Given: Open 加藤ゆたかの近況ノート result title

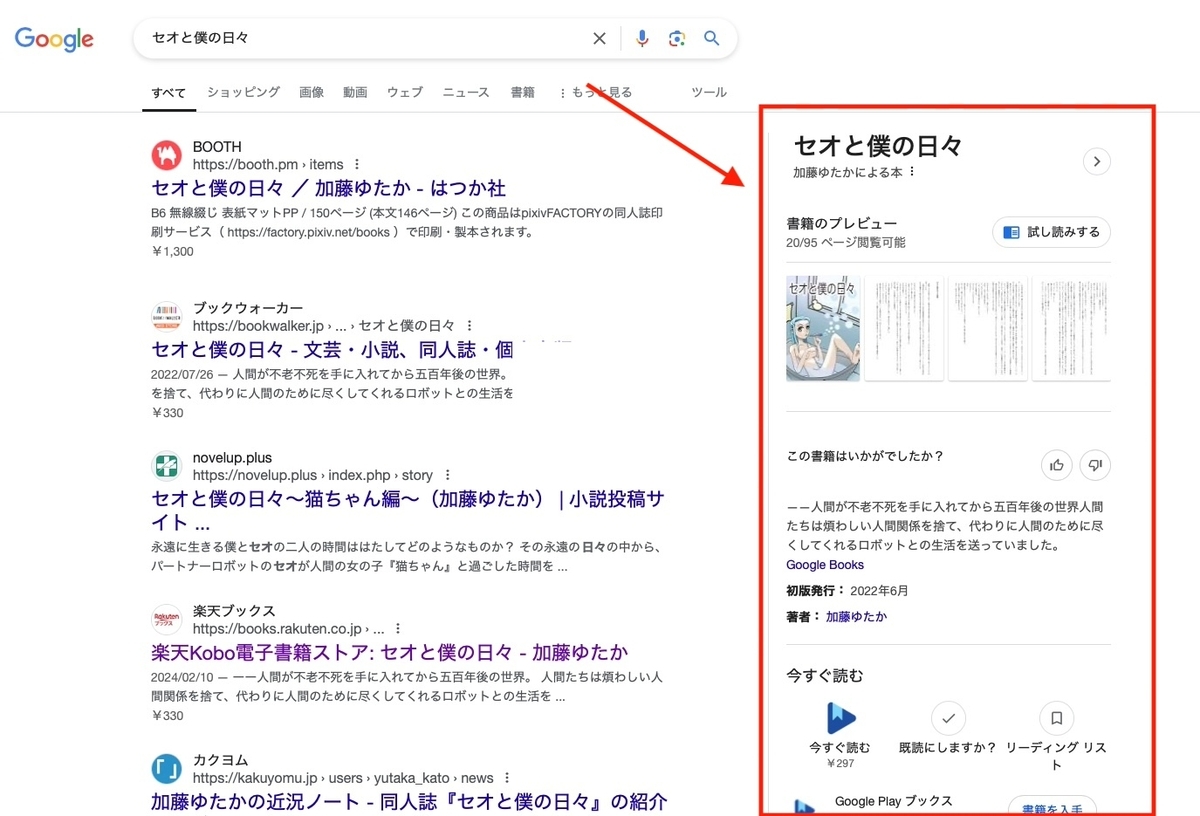Looking at the screenshot, I should point(409,802).
